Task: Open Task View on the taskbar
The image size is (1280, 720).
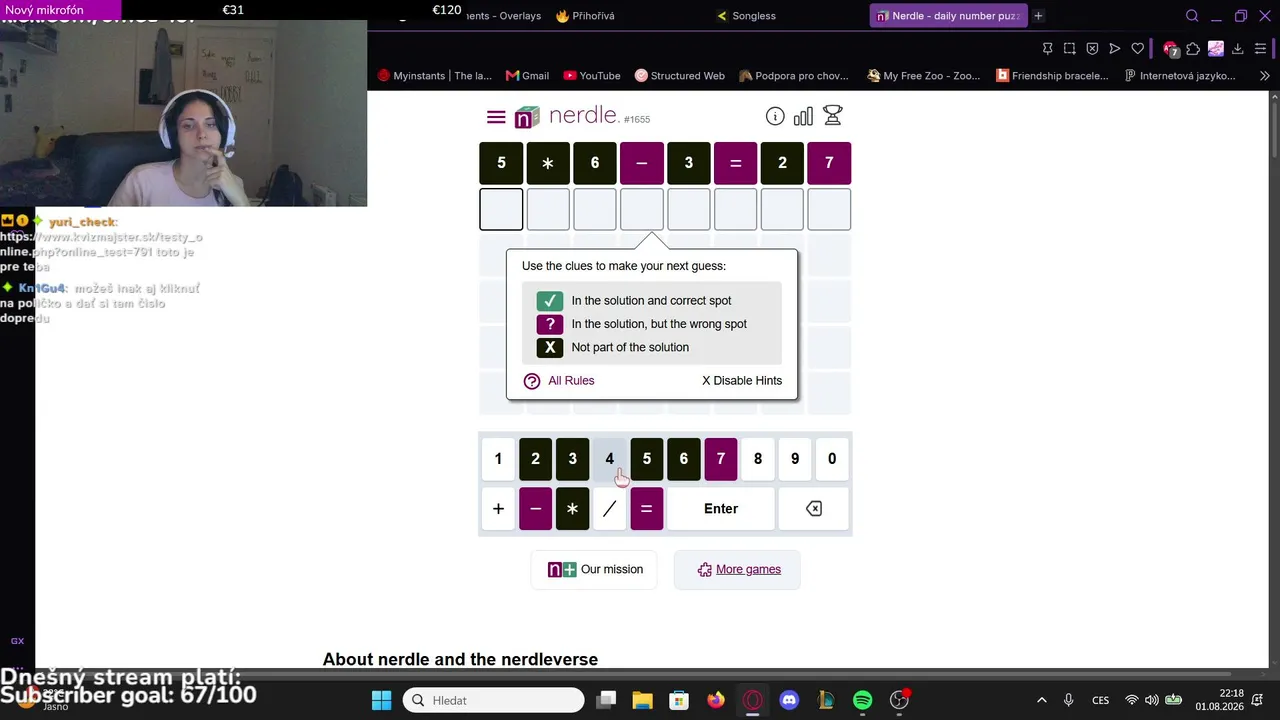Action: 606,700
